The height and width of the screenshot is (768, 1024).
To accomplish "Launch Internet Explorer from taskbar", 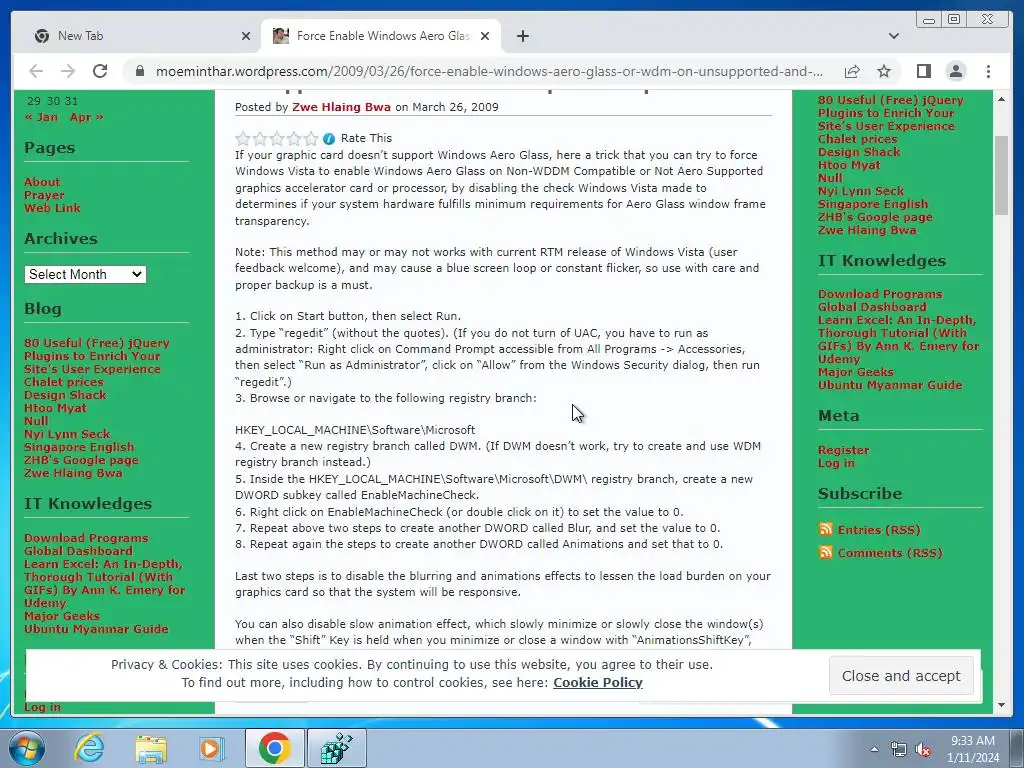I will point(89,748).
